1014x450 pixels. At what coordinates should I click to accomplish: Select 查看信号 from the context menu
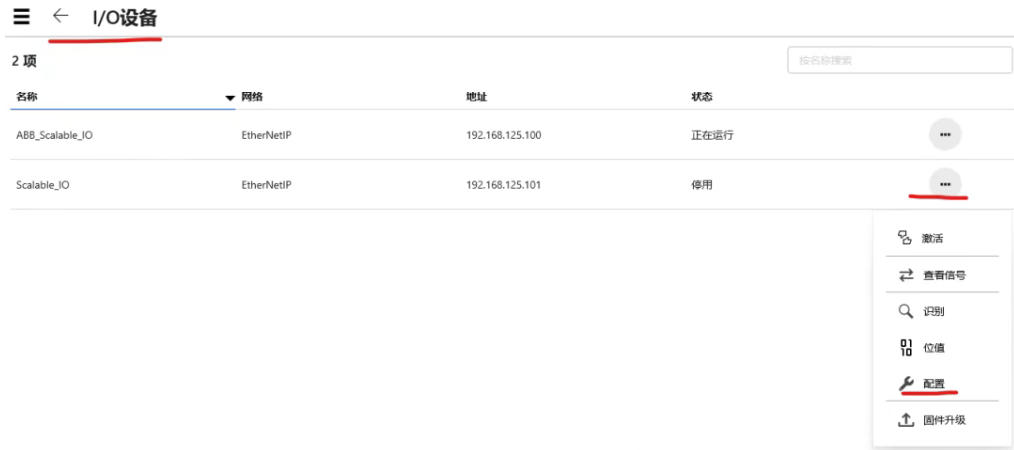tap(944, 275)
